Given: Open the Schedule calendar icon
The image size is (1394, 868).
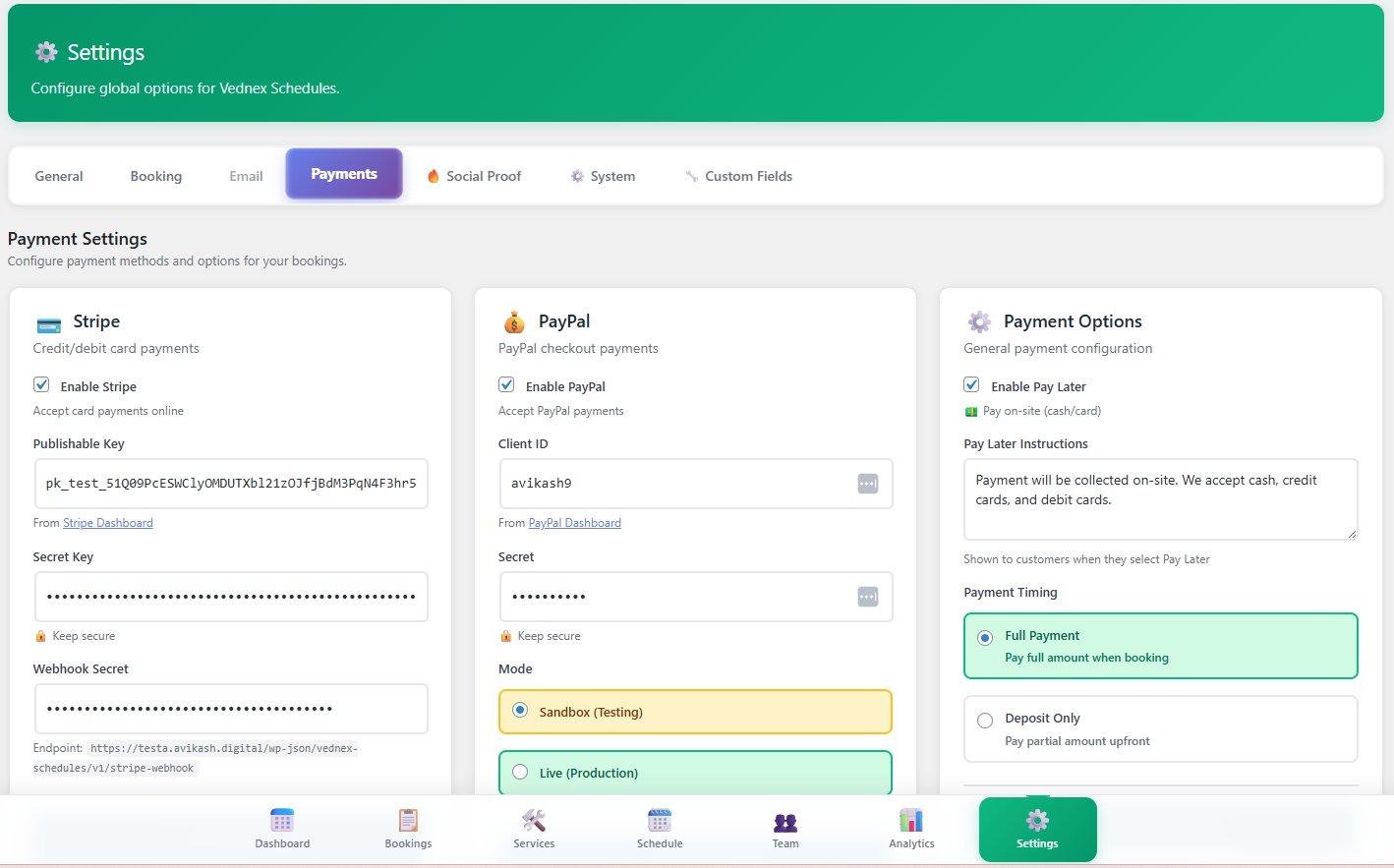Looking at the screenshot, I should click(660, 820).
